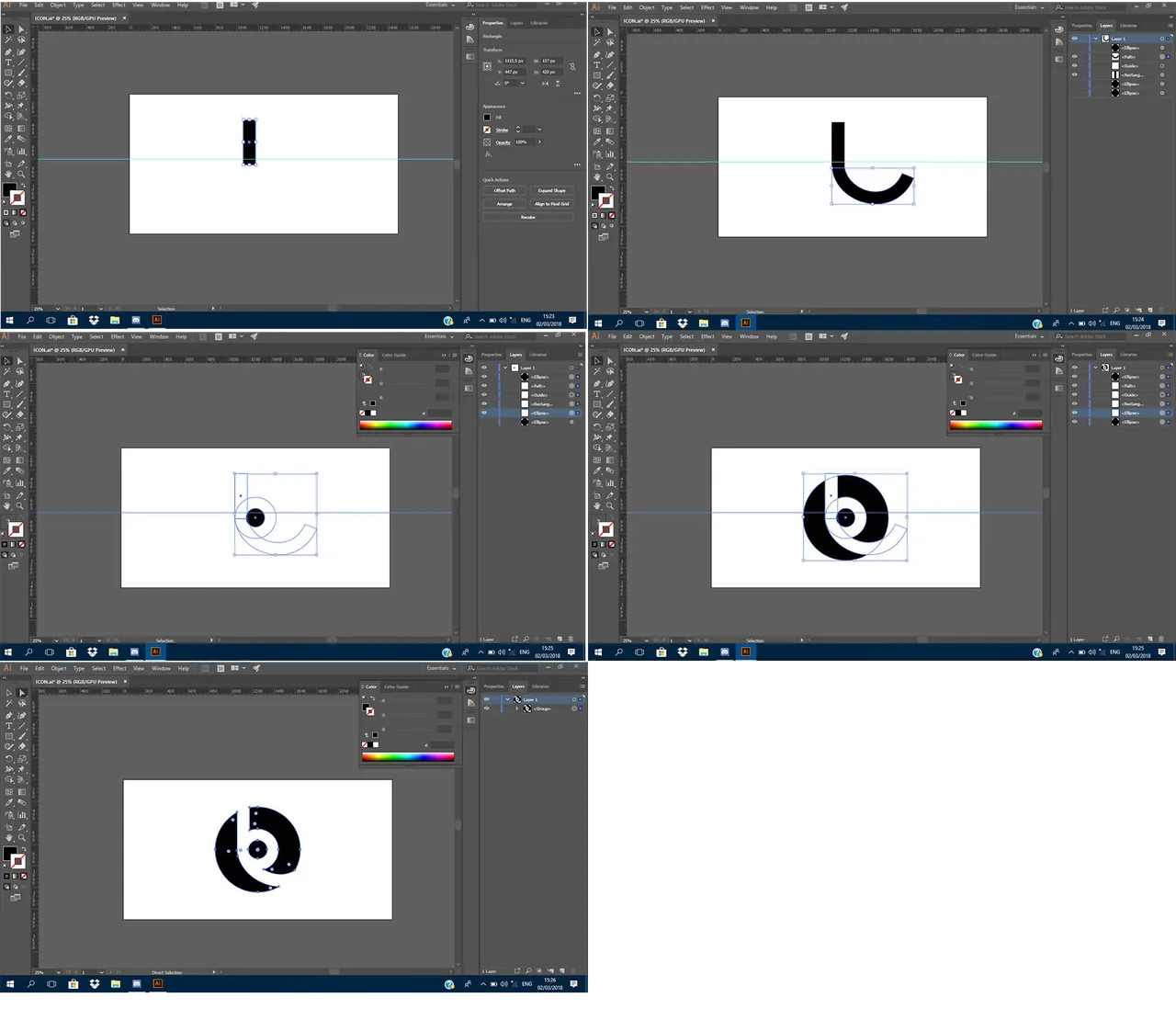Hide Layer 1 using eye in middle-left screenshot
Screen dimensions: 1176x1009
click(484, 368)
